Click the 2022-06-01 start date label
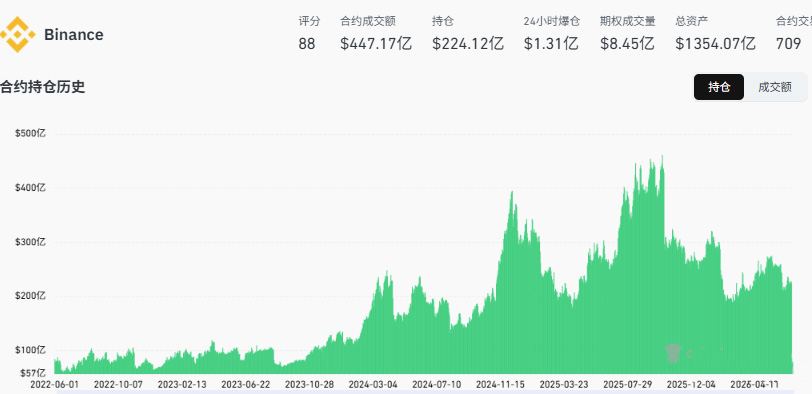Screen dimensions: 812x394 coord(55,385)
